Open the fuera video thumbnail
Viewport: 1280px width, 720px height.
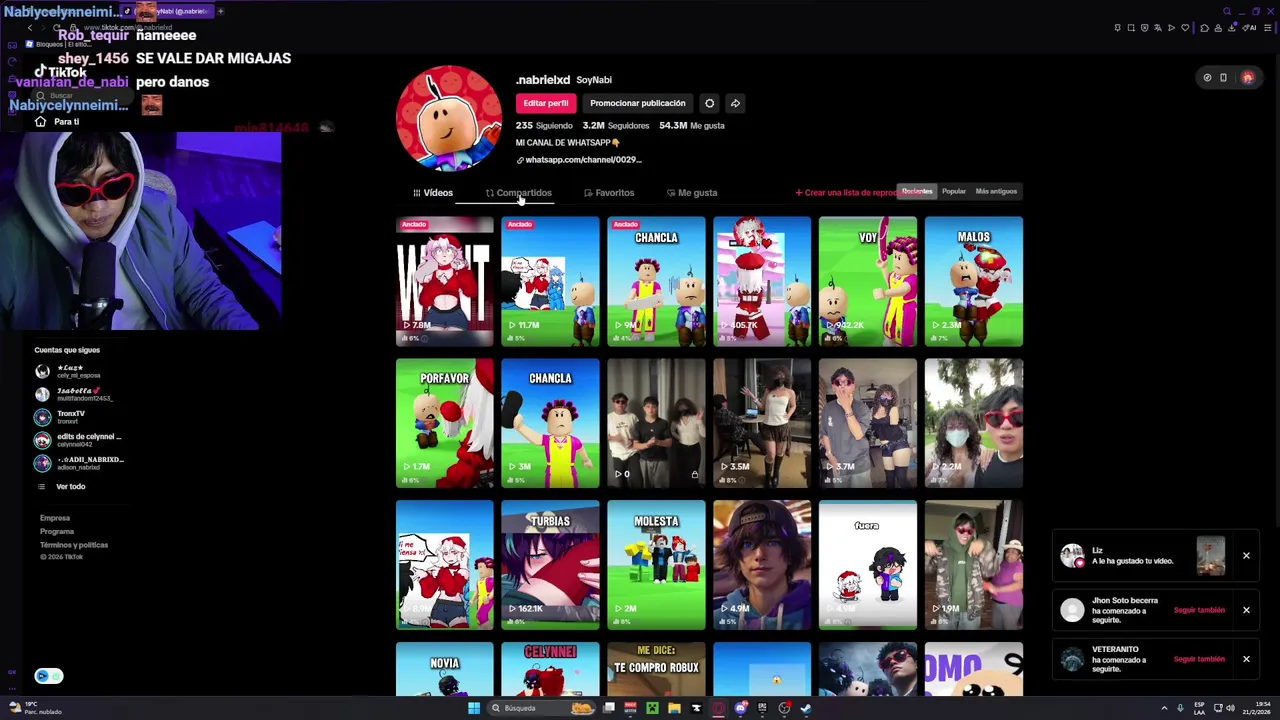tap(868, 565)
